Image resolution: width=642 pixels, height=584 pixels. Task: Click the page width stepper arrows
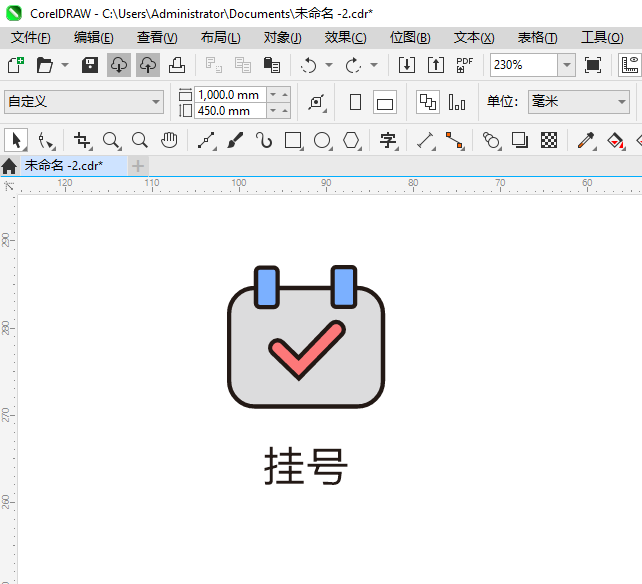tap(279, 95)
